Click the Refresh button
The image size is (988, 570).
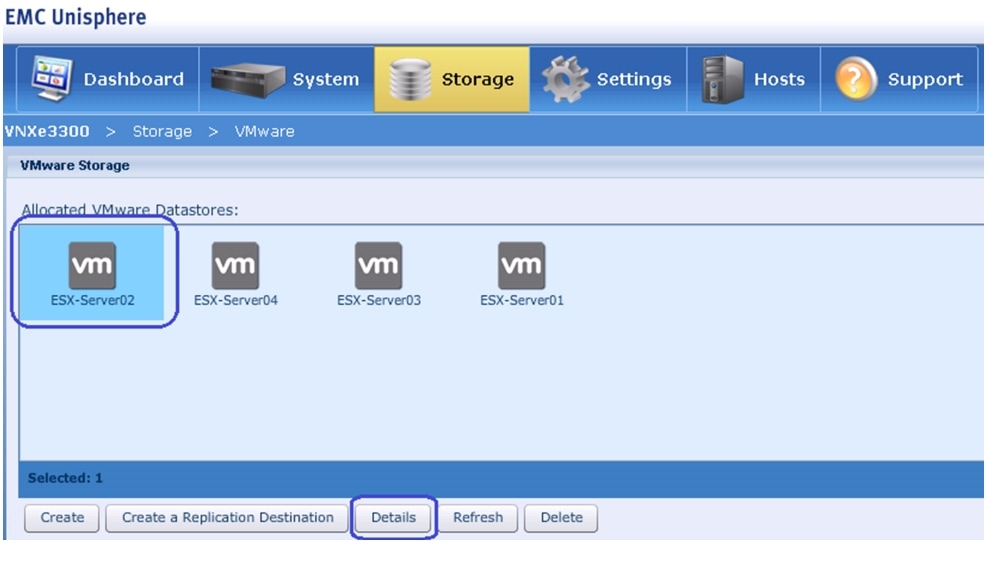478,518
